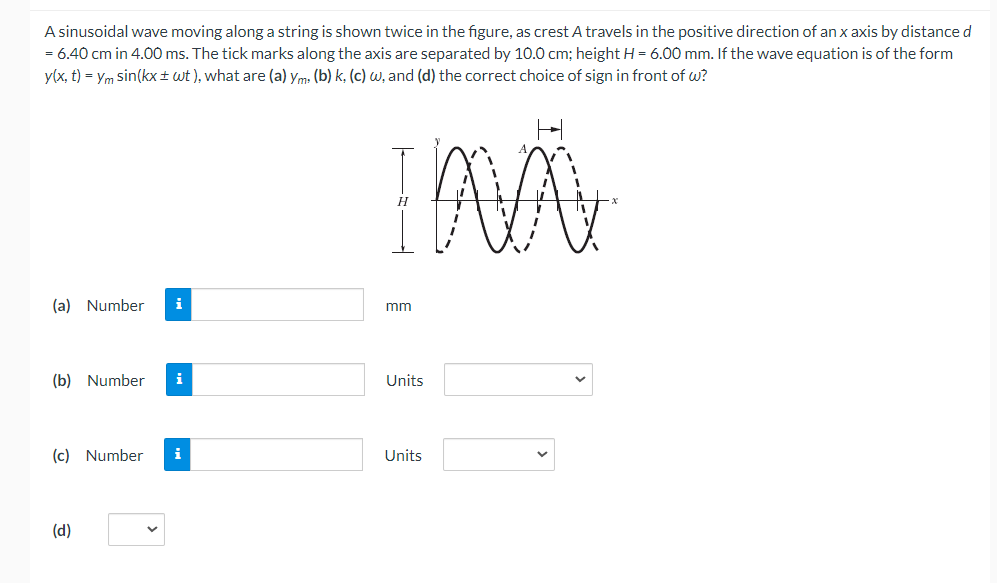Click the (d) label text
This screenshot has height=583, width=997.
pyautogui.click(x=61, y=530)
